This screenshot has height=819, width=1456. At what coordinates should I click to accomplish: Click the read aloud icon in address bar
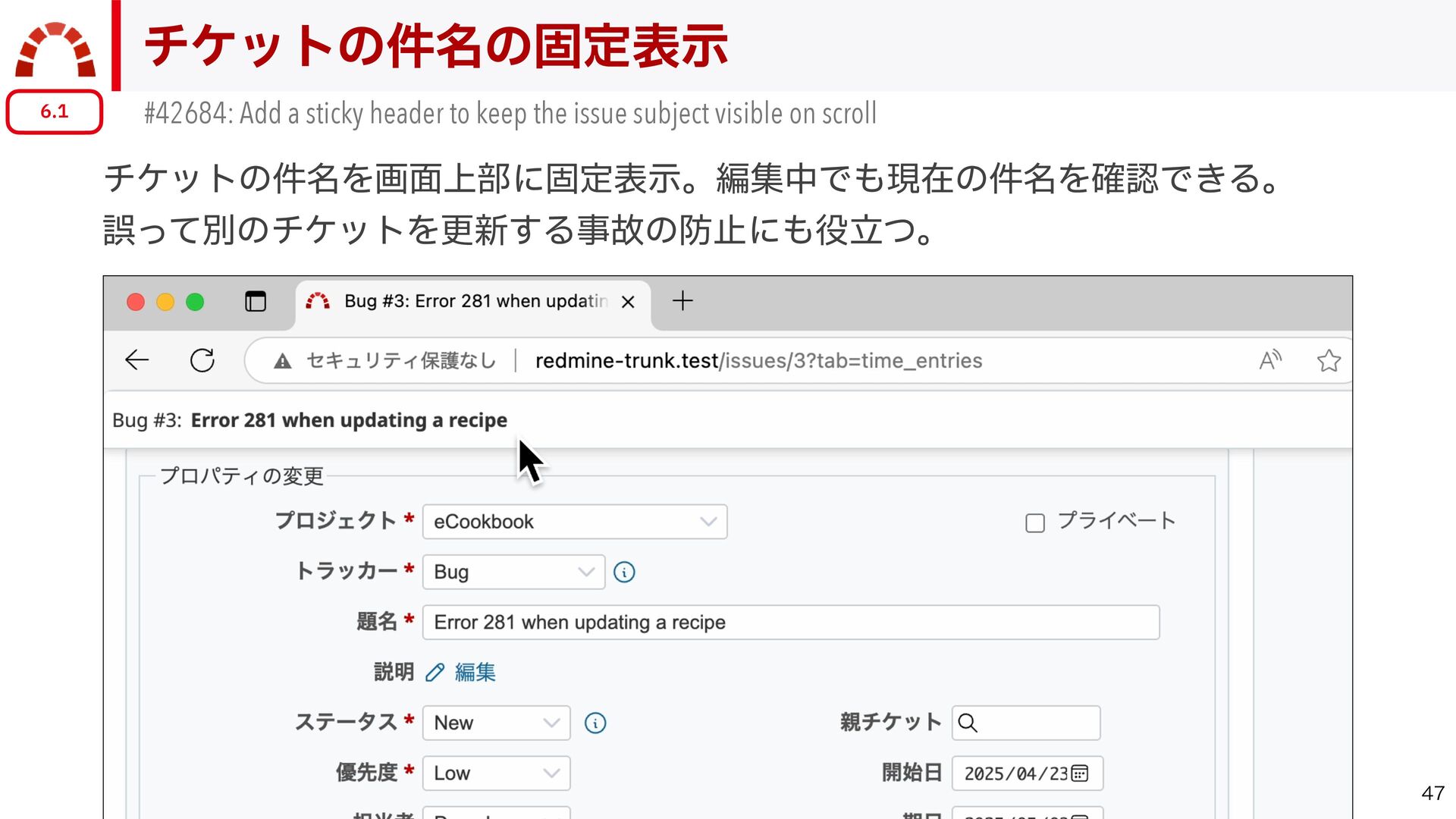pyautogui.click(x=1270, y=360)
